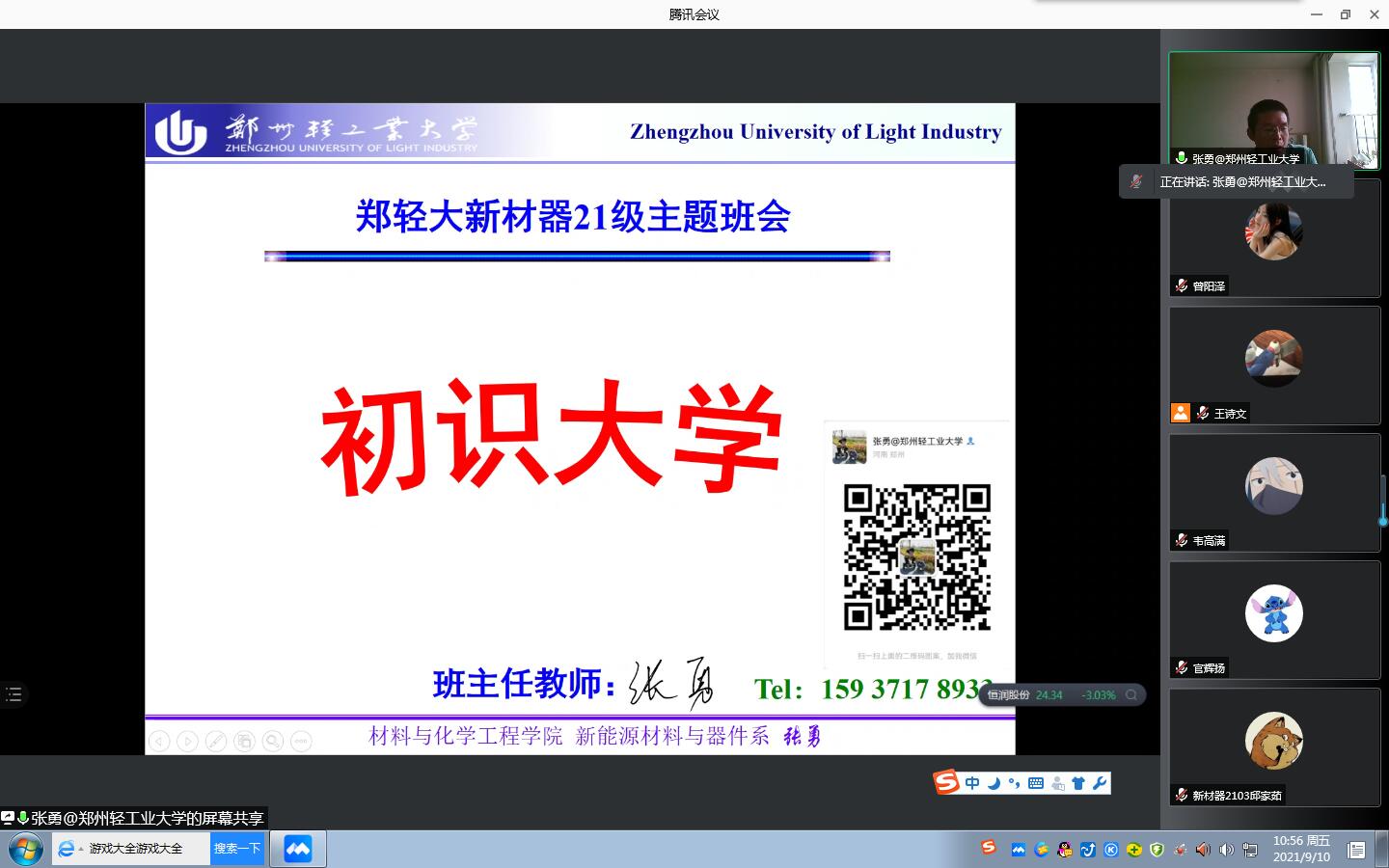
Task: Click the search icon in stock ticker widget
Action: click(x=1131, y=694)
